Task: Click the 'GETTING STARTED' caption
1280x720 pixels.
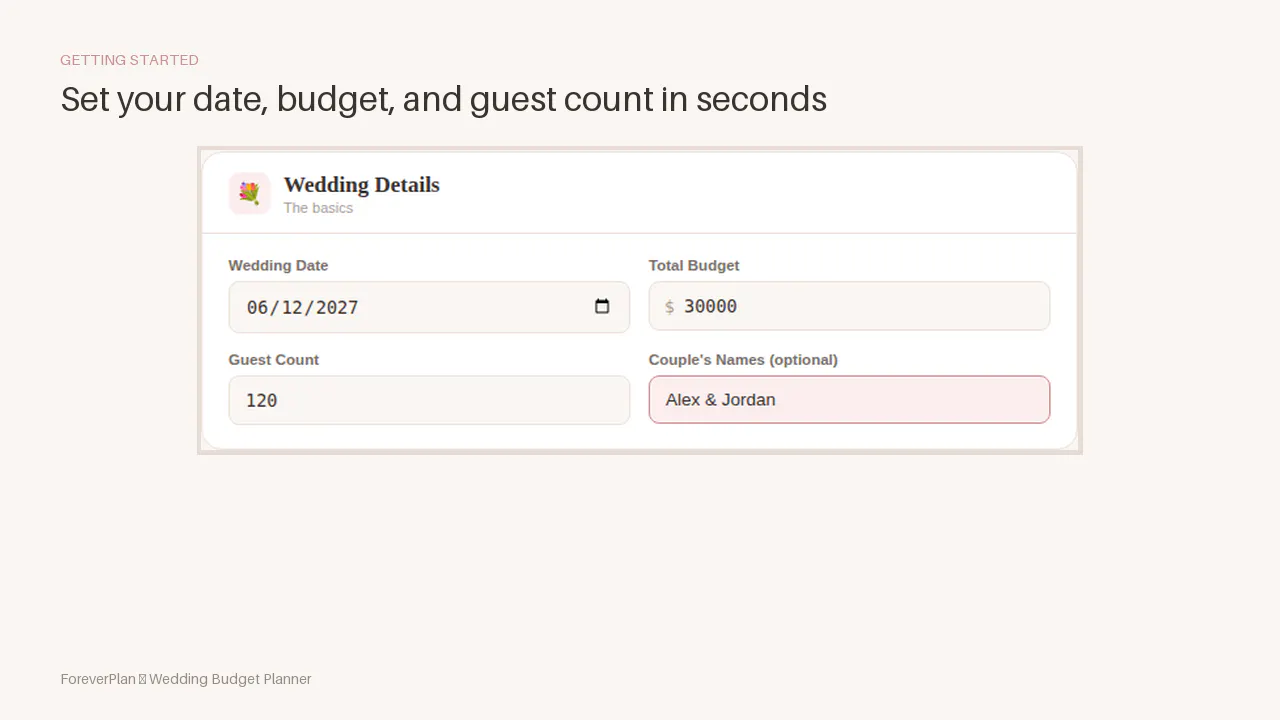Action: coord(129,60)
